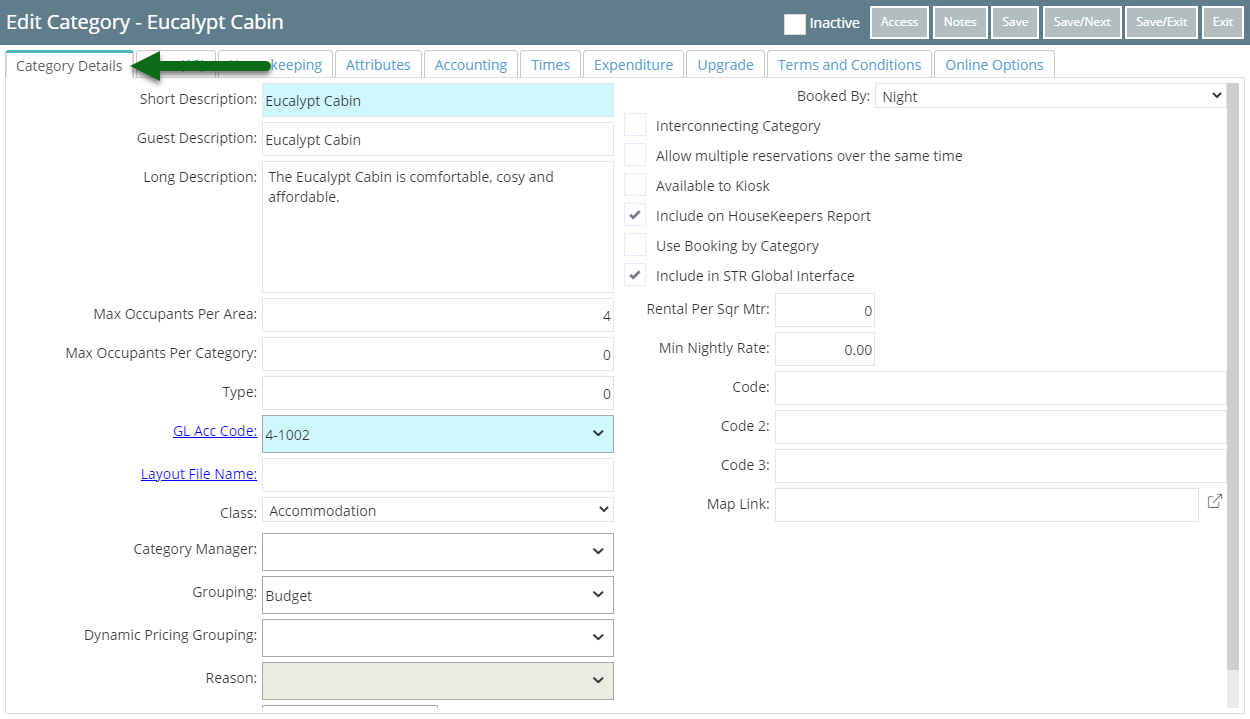Uncheck Include on HouseKeepers Report
The height and width of the screenshot is (719, 1250).
pos(635,215)
